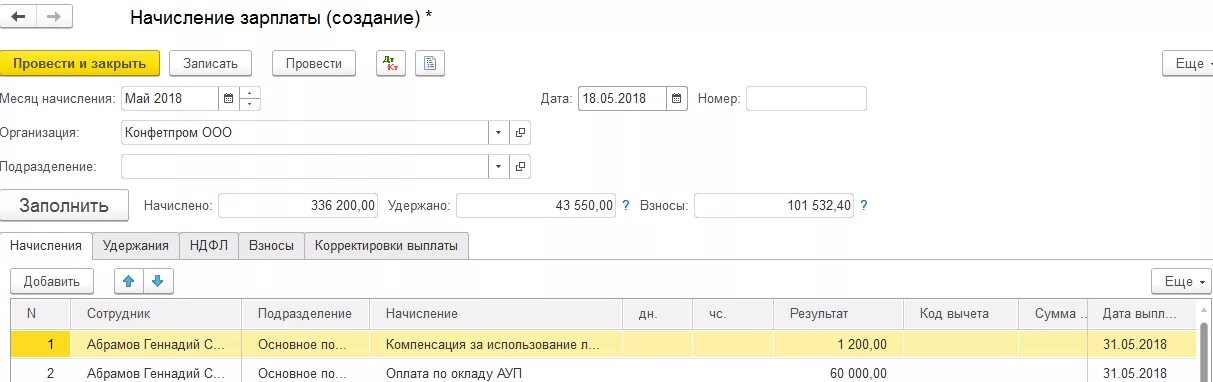
Task: Expand the Организация dropdown list
Action: (x=499, y=132)
